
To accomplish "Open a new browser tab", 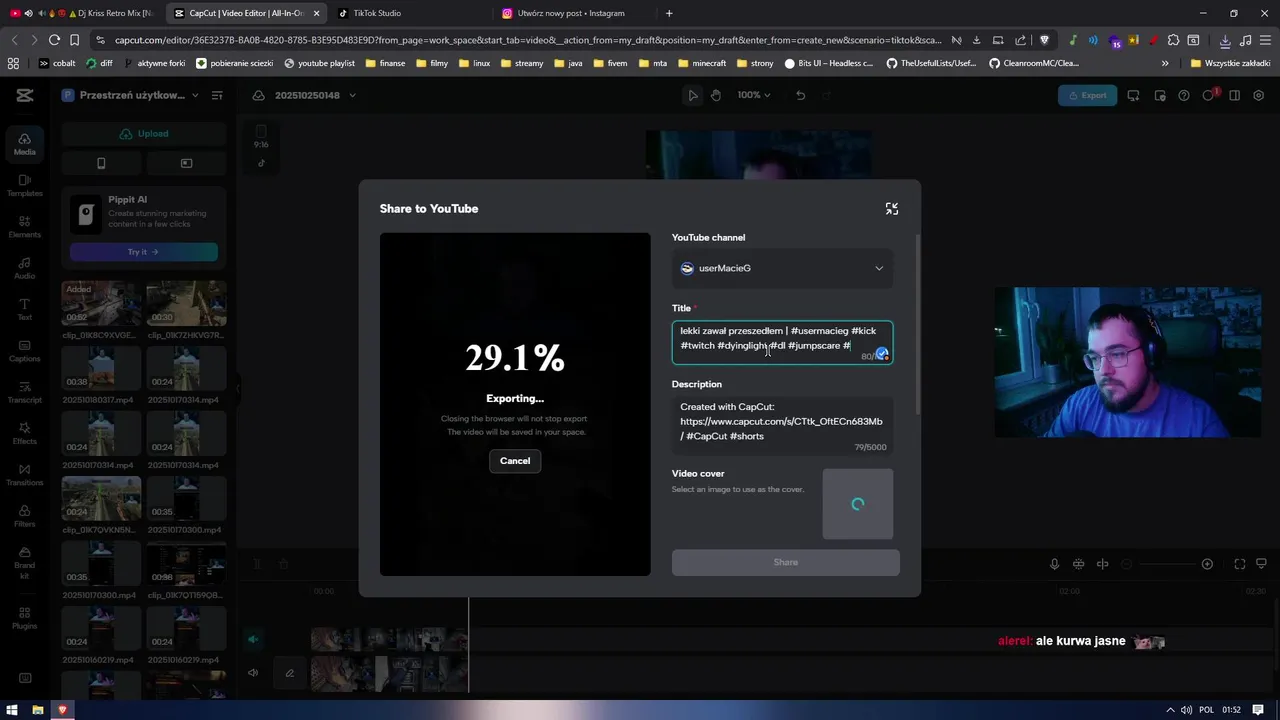I will click(669, 13).
